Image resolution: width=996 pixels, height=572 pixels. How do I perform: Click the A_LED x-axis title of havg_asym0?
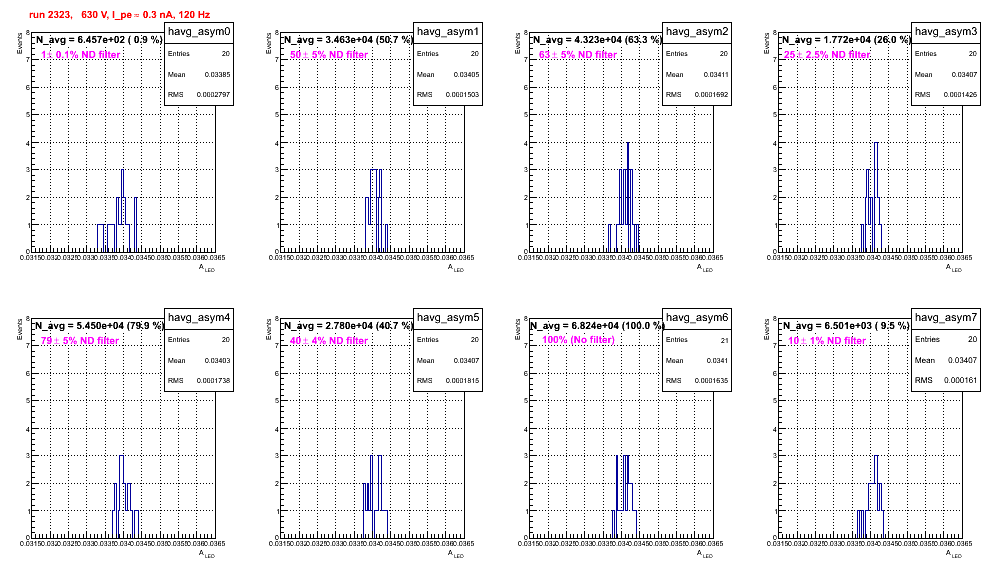point(207,268)
